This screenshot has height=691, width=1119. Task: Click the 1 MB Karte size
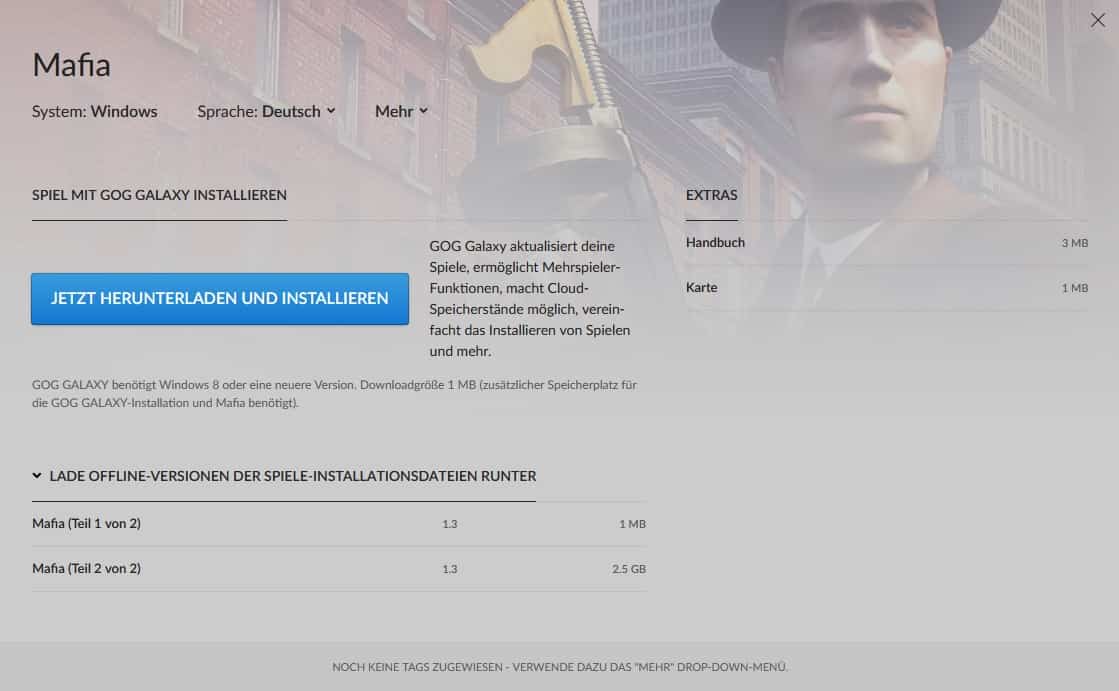1075,288
